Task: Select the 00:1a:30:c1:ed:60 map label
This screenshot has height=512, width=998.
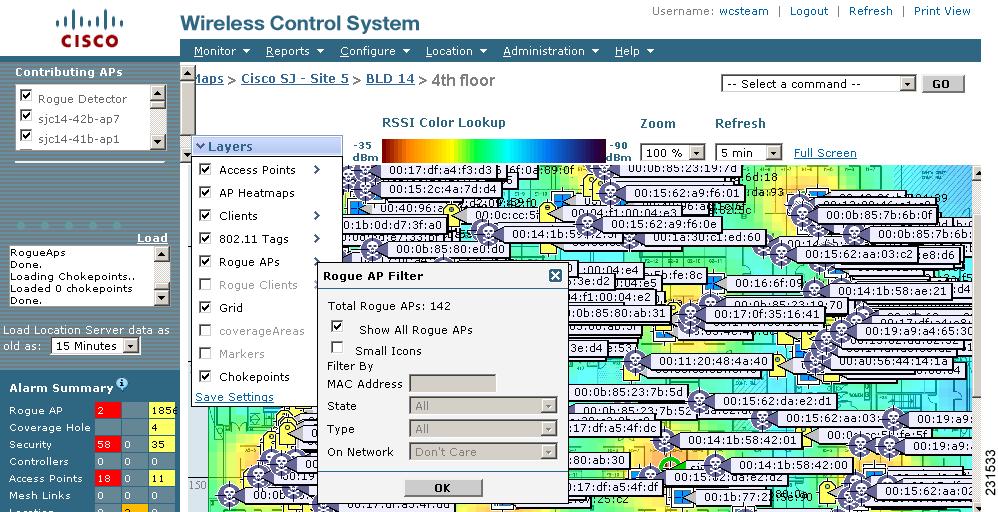Action: point(707,238)
